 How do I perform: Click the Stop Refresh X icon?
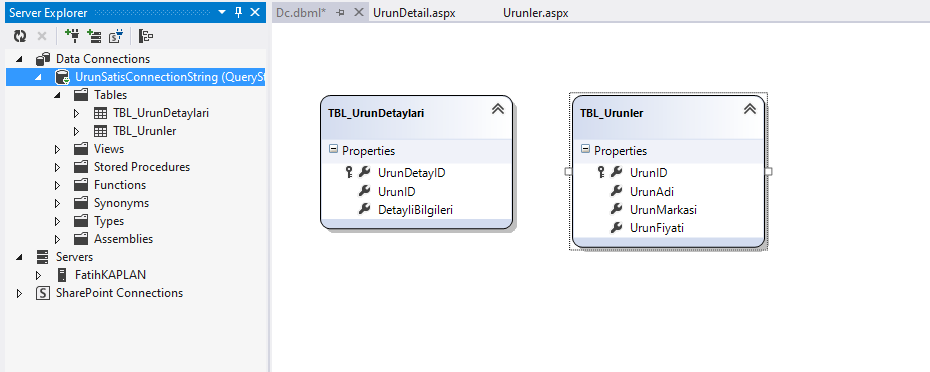[x=42, y=37]
